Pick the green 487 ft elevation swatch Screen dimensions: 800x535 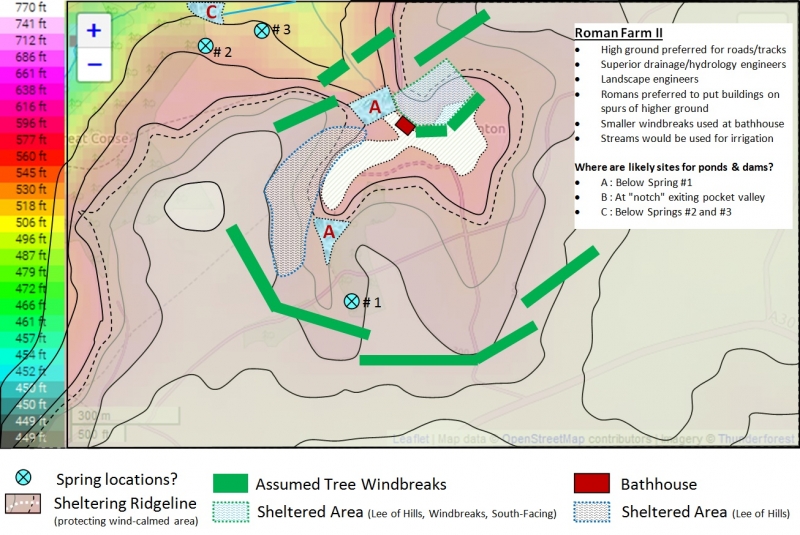[x=31, y=255]
